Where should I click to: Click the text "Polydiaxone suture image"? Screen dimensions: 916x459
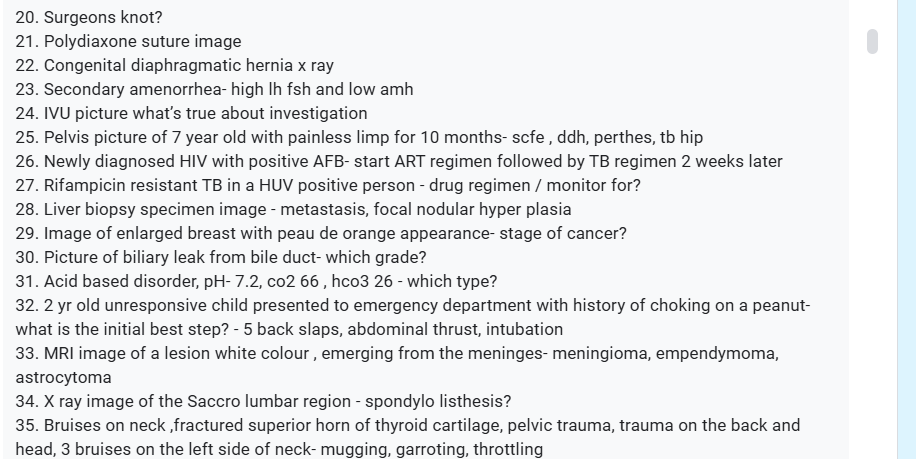143,41
